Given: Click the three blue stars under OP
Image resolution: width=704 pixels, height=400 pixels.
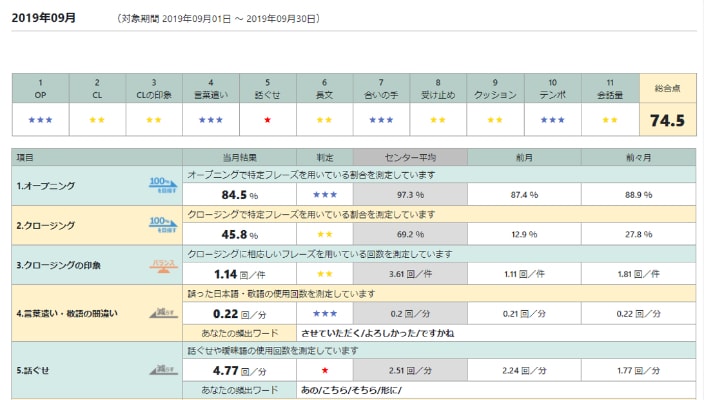Looking at the screenshot, I should tap(40, 120).
